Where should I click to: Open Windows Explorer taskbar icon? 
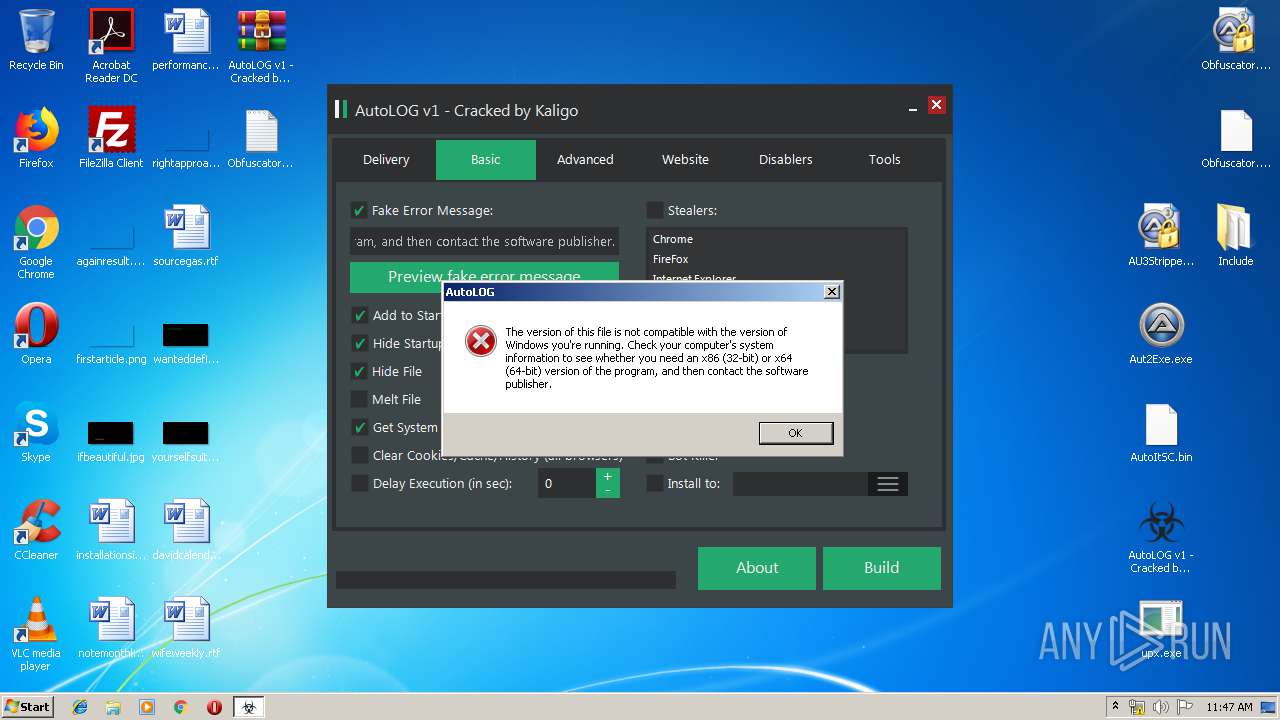pyautogui.click(x=113, y=707)
